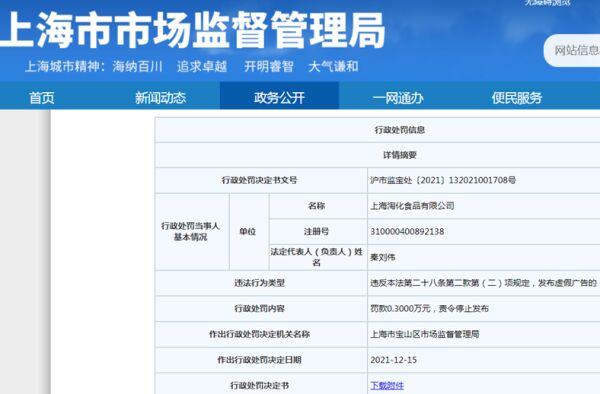The width and height of the screenshot is (600, 394).
Task: Select the decision date 2021-12-15
Action: click(393, 360)
